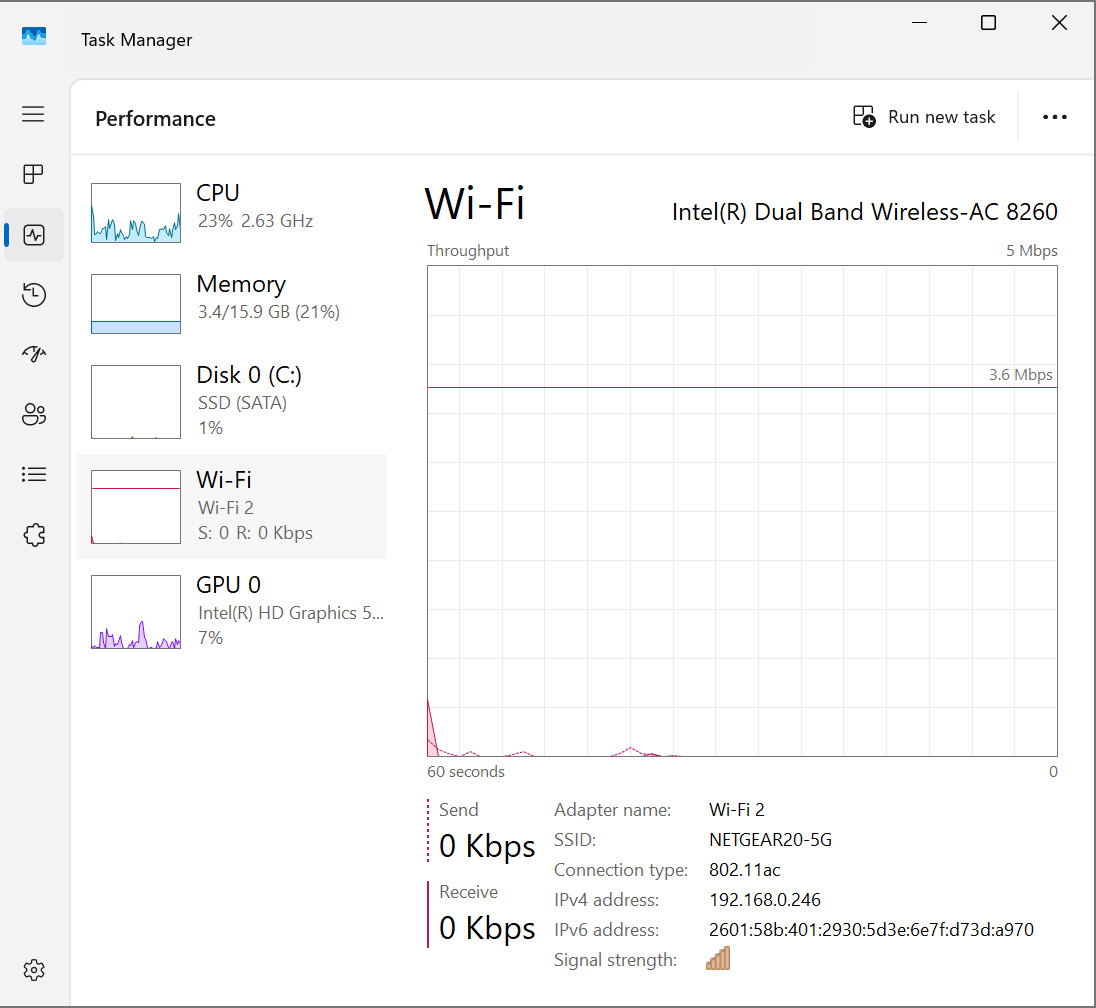Click the CPU usage mini graph thumbnail

pos(136,213)
